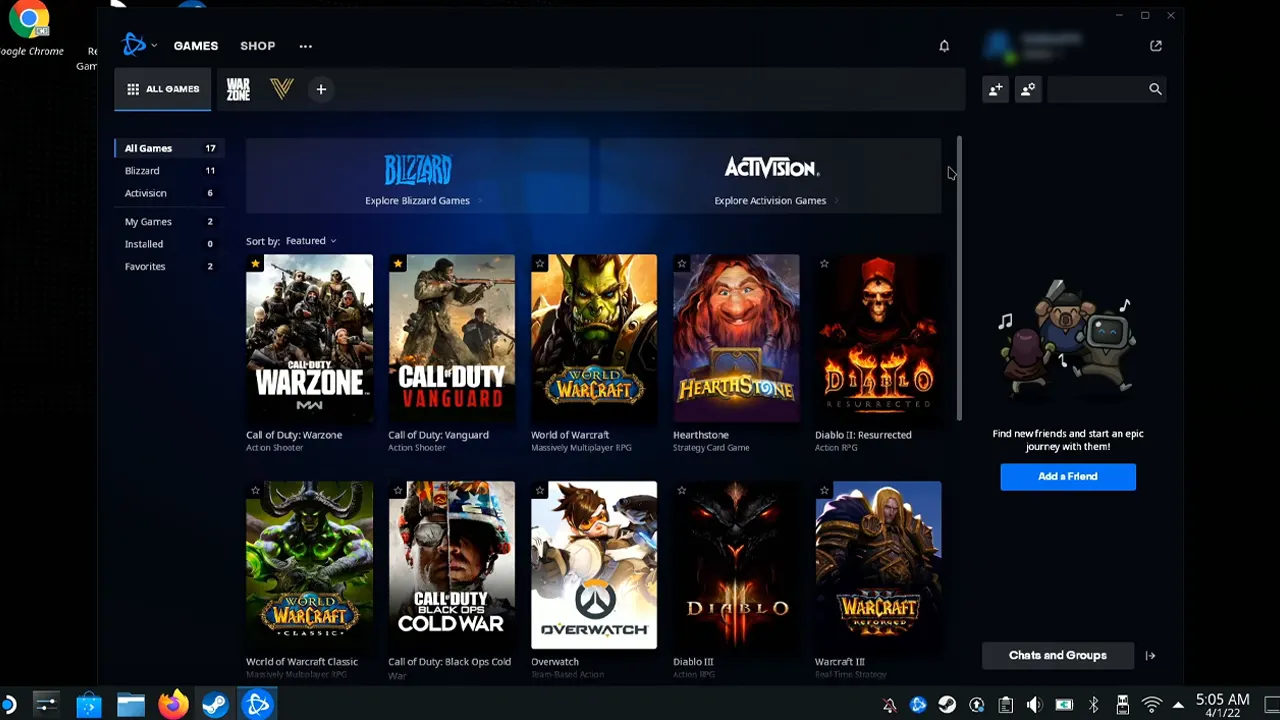Click Explore Activision Games banner
Screen dimensions: 1280x720
tap(770, 177)
